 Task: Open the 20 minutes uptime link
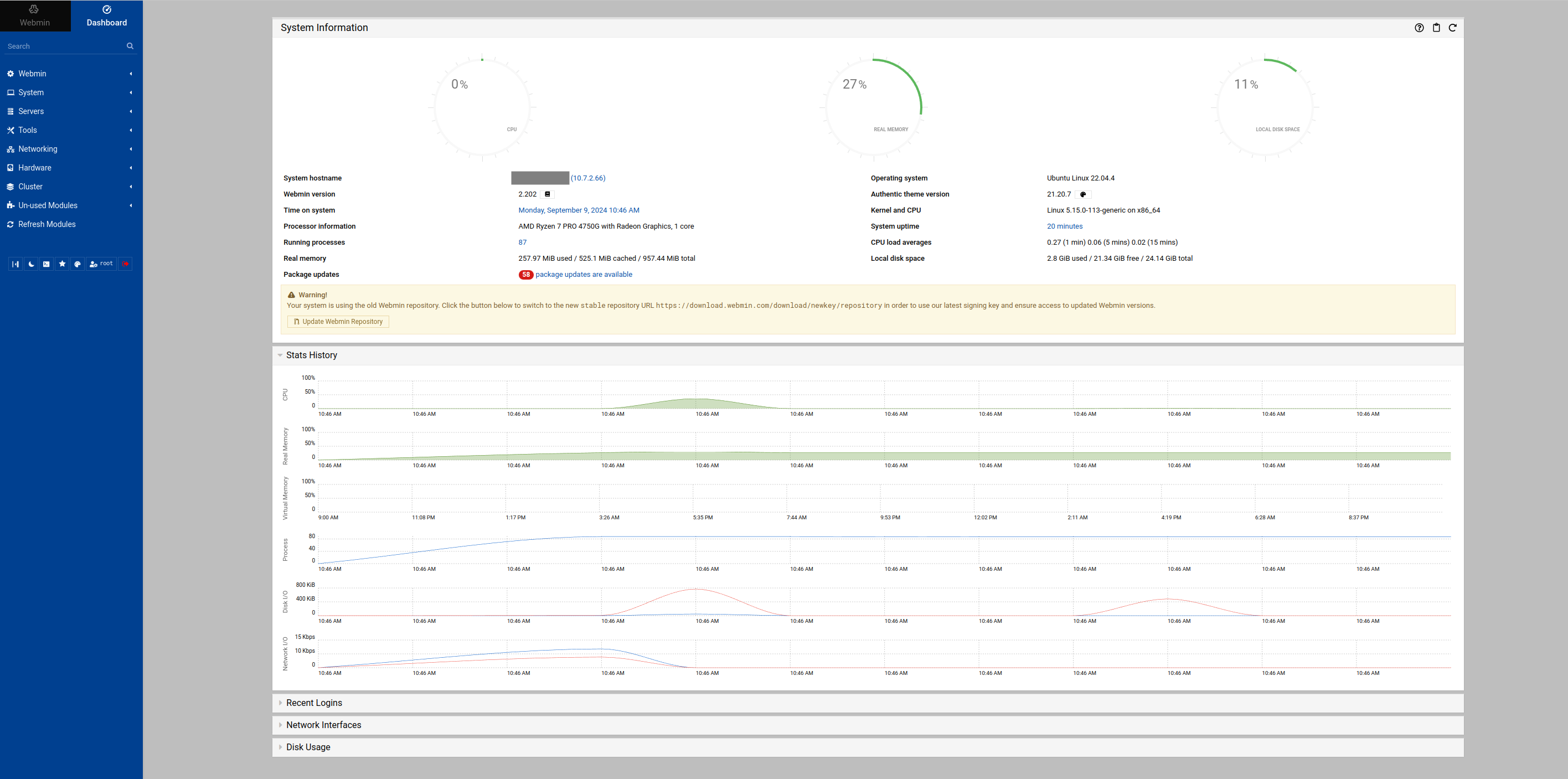(1065, 226)
